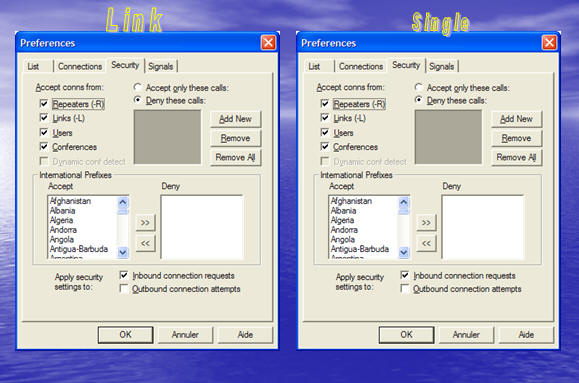Select Andorra in Link window Accept list
Screen dimensions: 579x383
pyautogui.click(x=83, y=230)
